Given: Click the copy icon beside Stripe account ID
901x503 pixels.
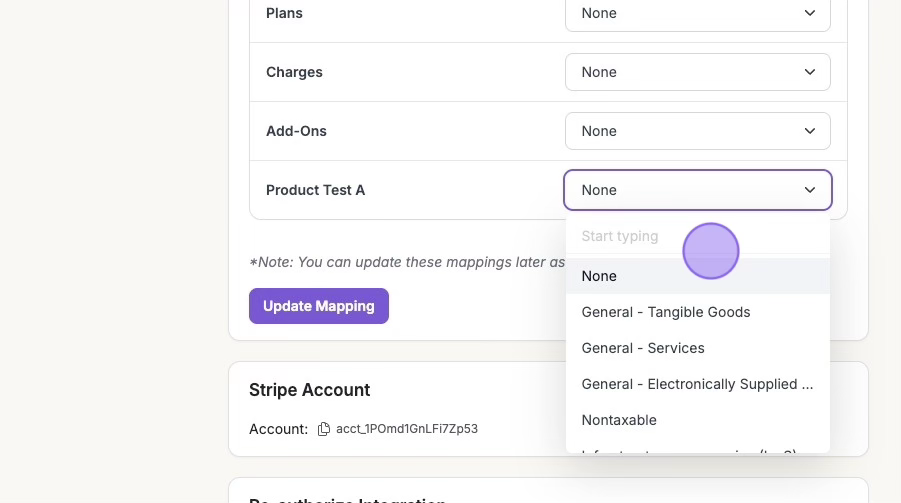Looking at the screenshot, I should tap(323, 429).
